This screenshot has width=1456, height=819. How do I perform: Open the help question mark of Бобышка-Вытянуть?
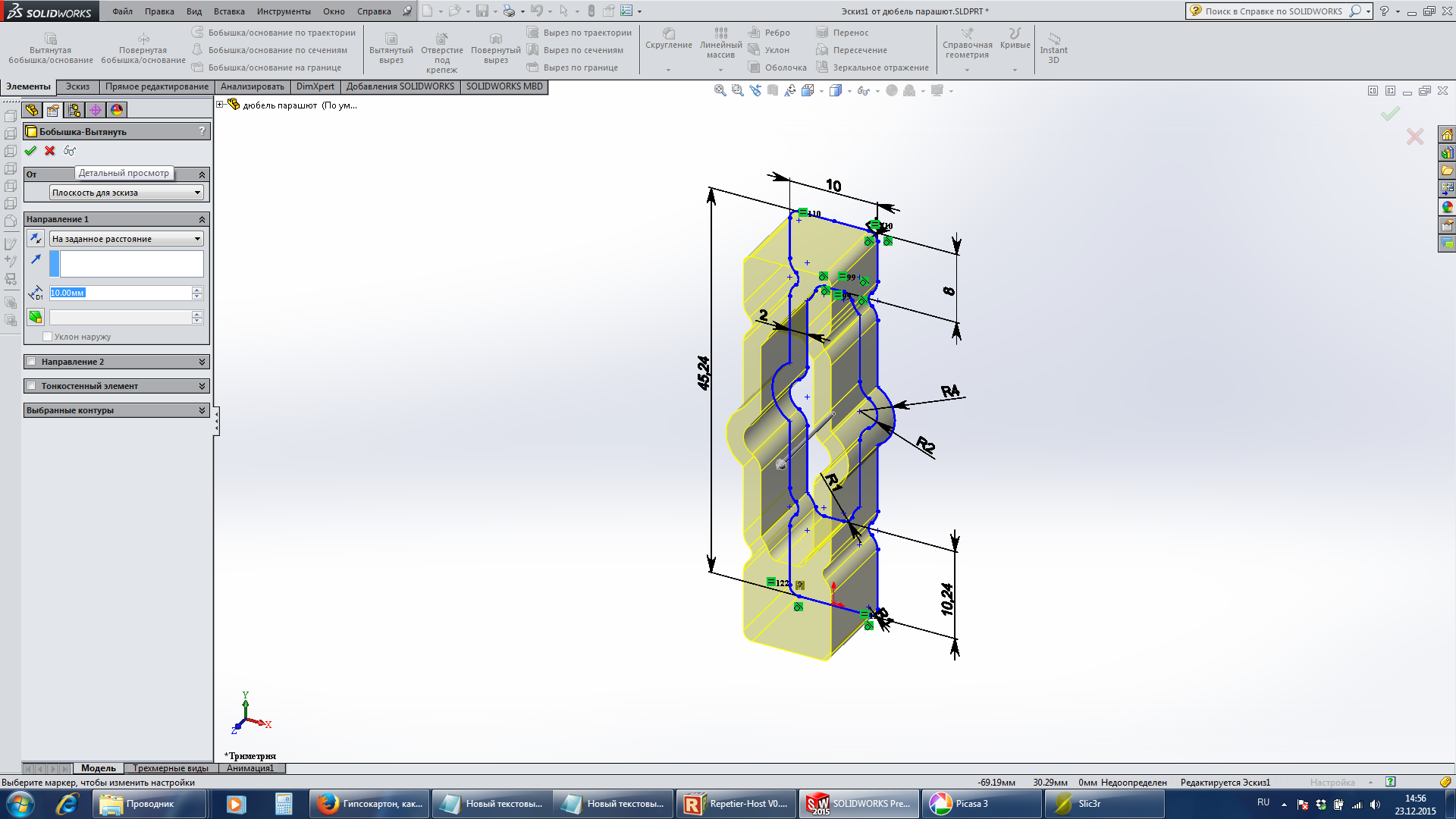202,131
